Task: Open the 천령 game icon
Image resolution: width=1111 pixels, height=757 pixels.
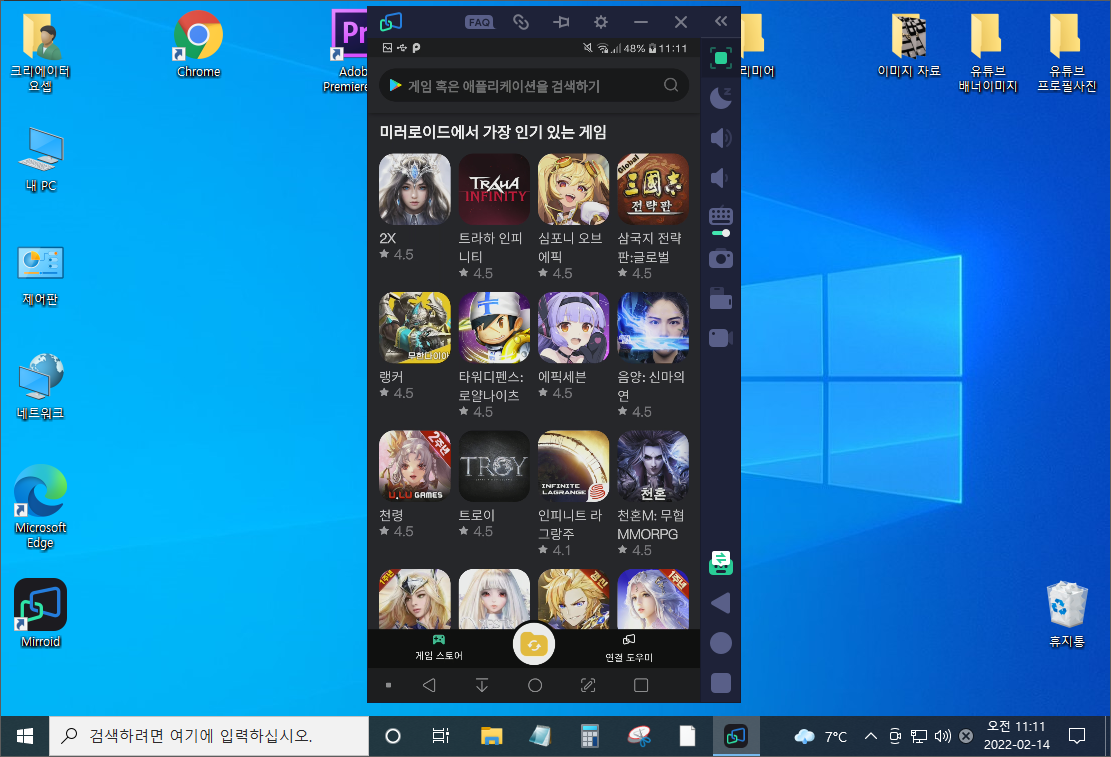Action: click(x=414, y=466)
